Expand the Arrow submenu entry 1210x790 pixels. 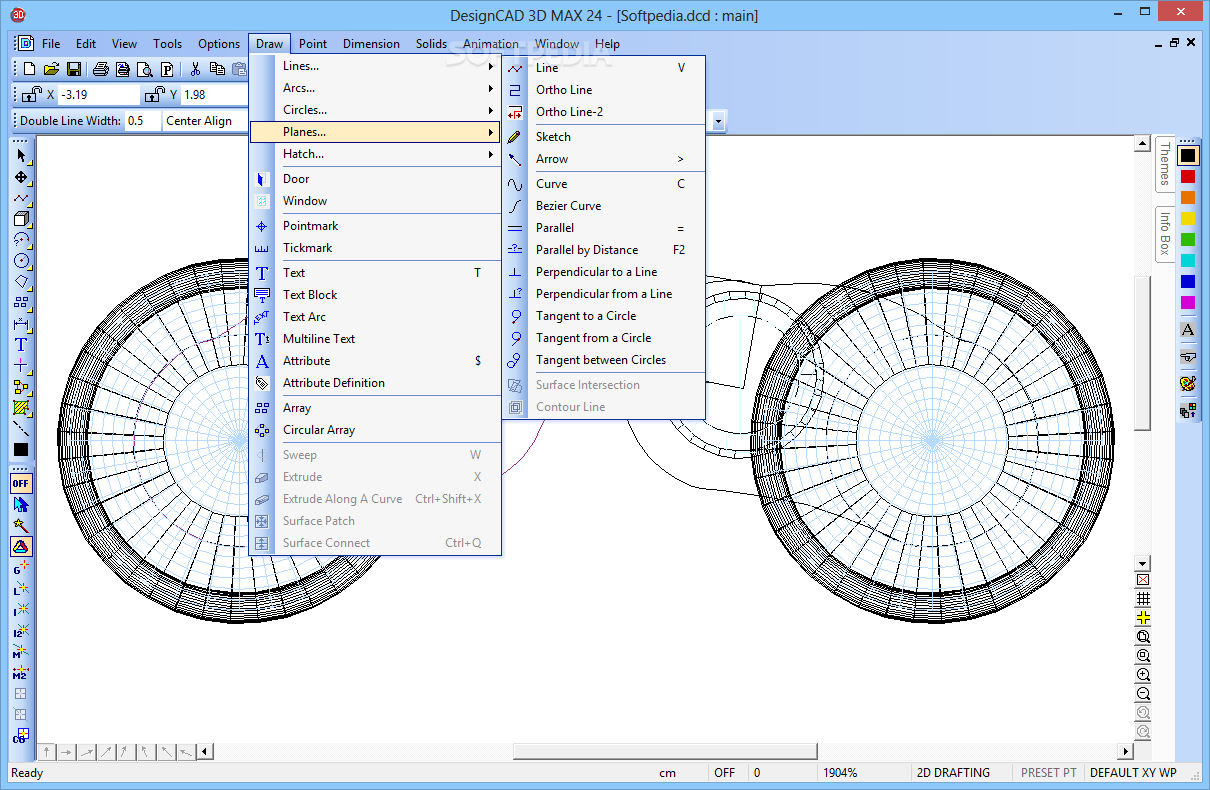click(x=604, y=159)
